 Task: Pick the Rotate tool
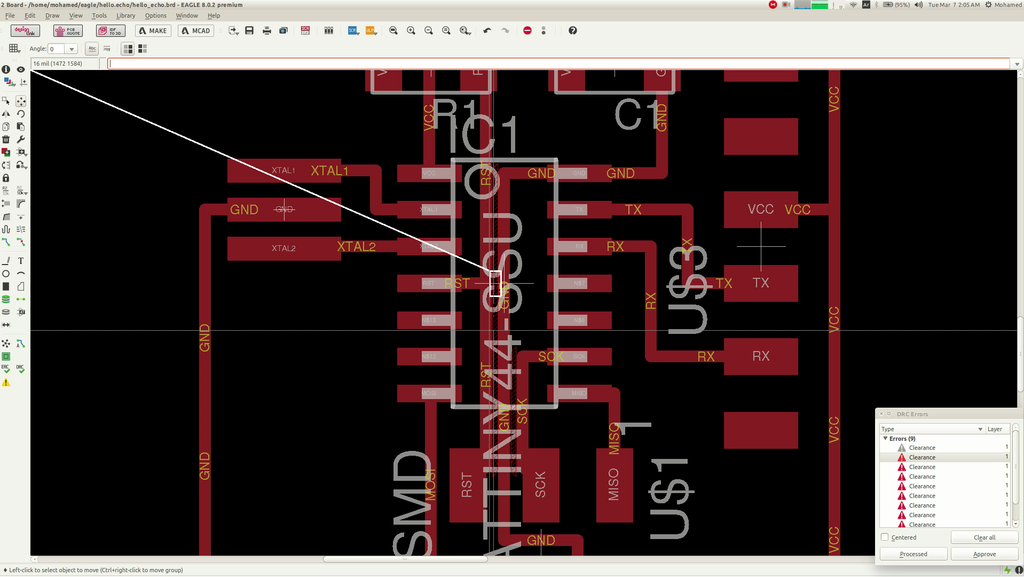pos(21,114)
